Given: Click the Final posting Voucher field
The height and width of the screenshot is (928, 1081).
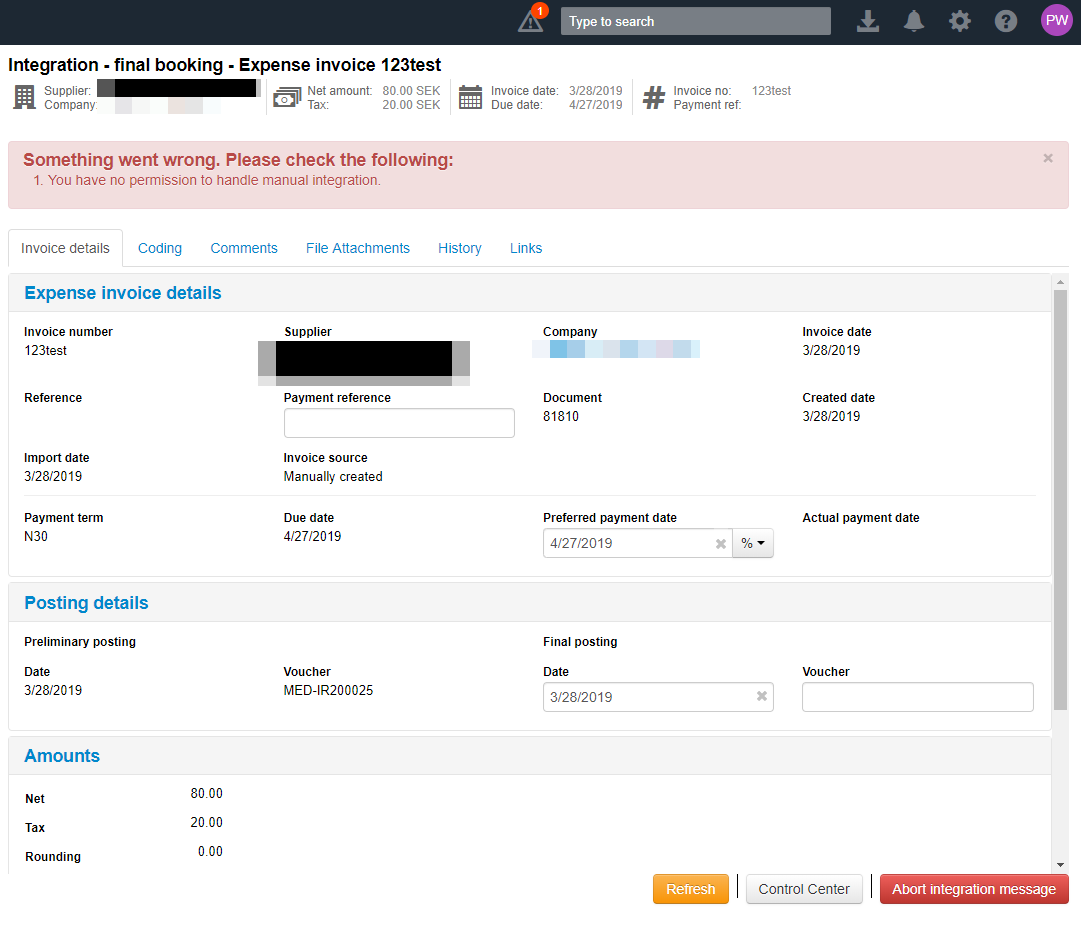Looking at the screenshot, I should [918, 697].
